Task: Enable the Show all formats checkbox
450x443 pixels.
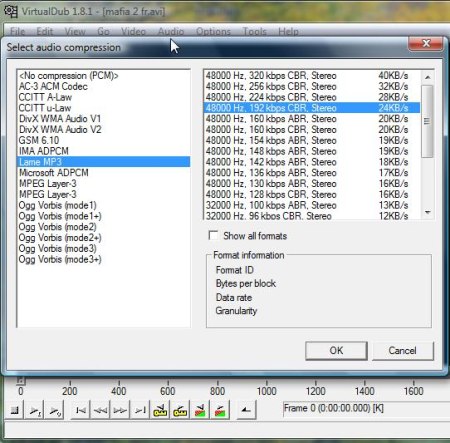Action: coord(213,235)
